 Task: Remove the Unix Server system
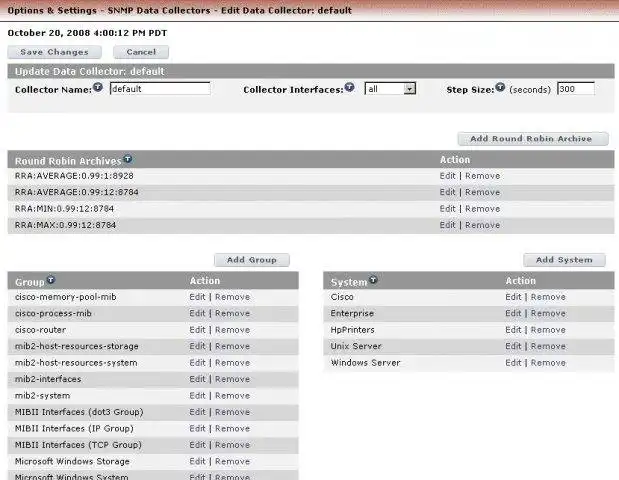click(x=548, y=346)
